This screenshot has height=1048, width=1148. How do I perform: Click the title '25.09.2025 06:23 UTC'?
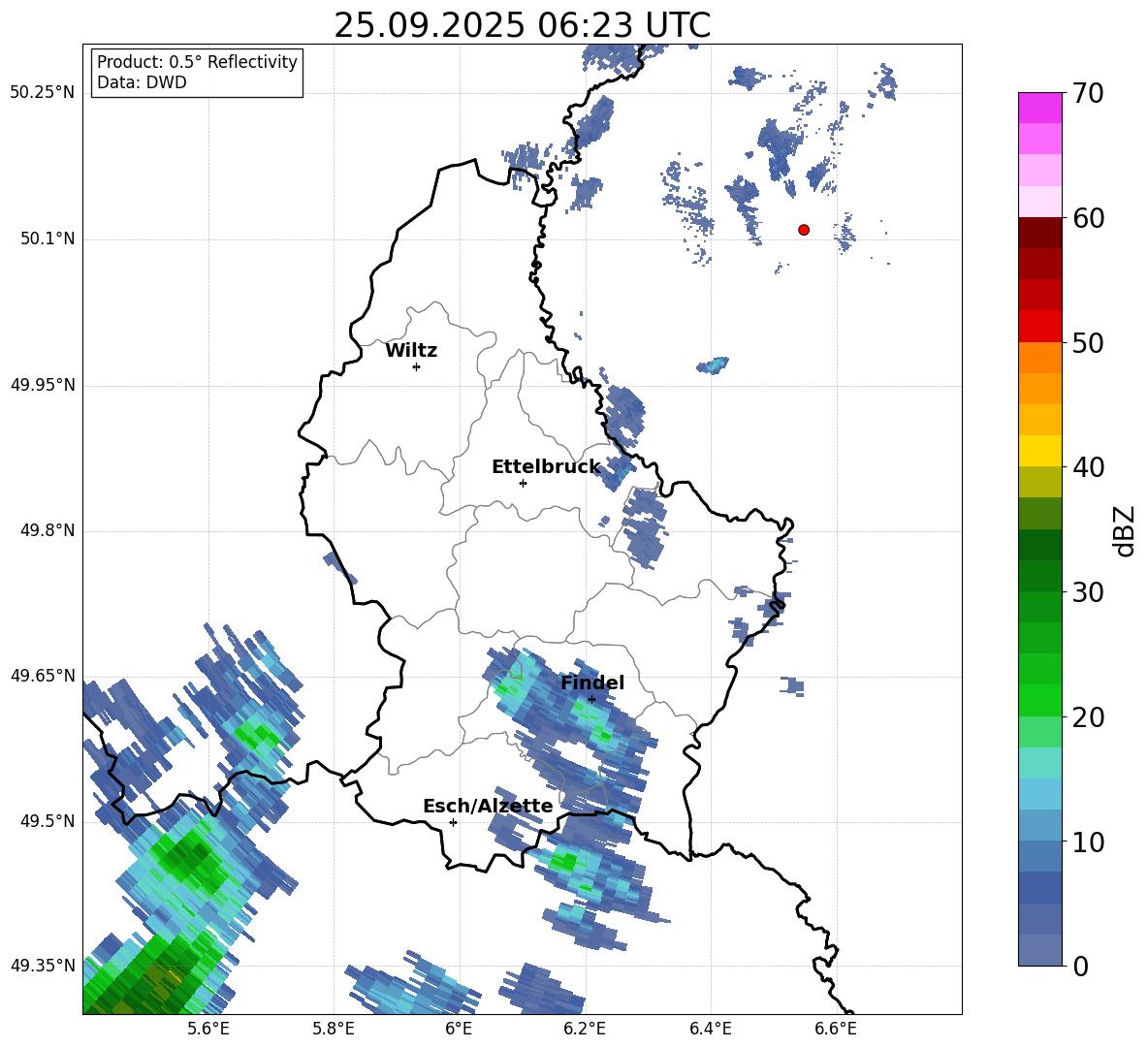point(522,25)
